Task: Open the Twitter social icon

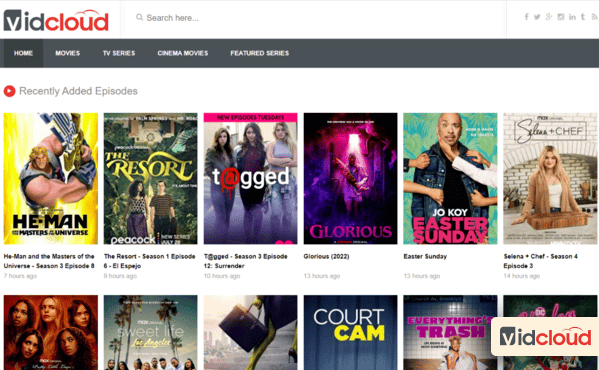Action: [x=537, y=17]
